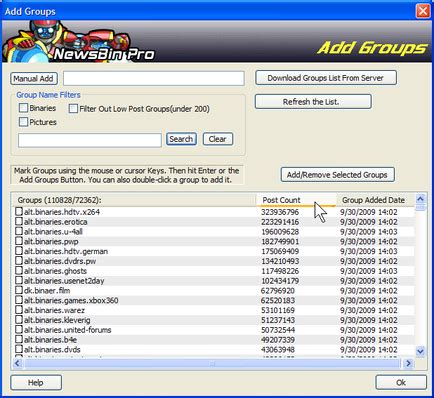Click the added date of alt.binaries.kleverig
The width and height of the screenshot is (434, 398).
pos(369,320)
